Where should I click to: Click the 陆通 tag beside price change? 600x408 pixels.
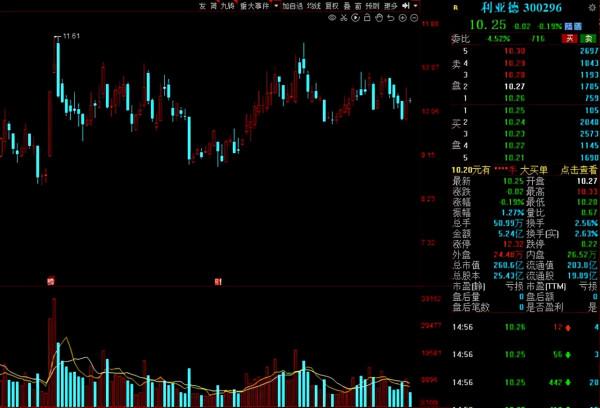pos(573,25)
